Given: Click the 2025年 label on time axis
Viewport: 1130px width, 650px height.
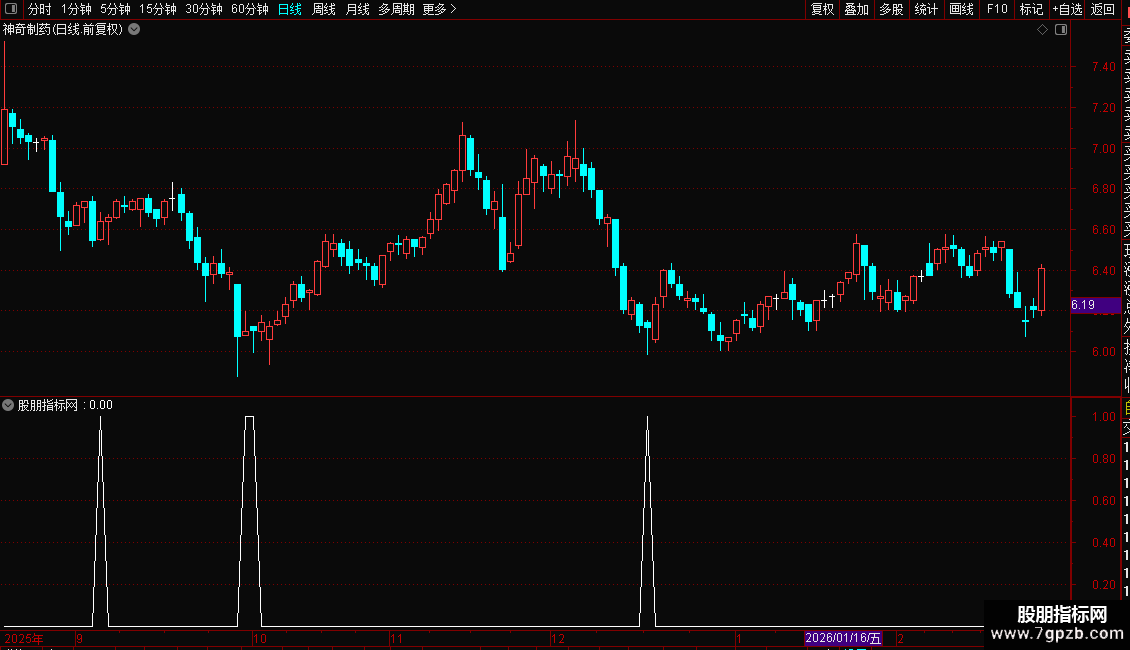Looking at the screenshot, I should 24,638.
